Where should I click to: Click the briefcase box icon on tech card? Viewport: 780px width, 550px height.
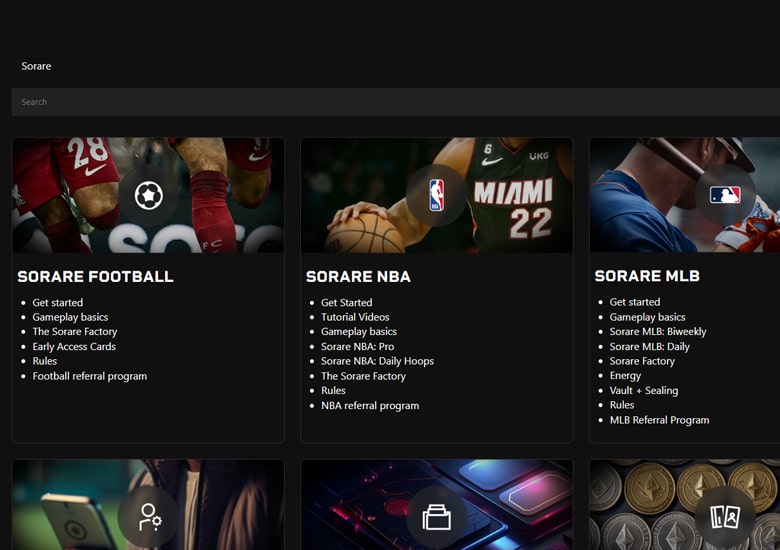(x=437, y=517)
